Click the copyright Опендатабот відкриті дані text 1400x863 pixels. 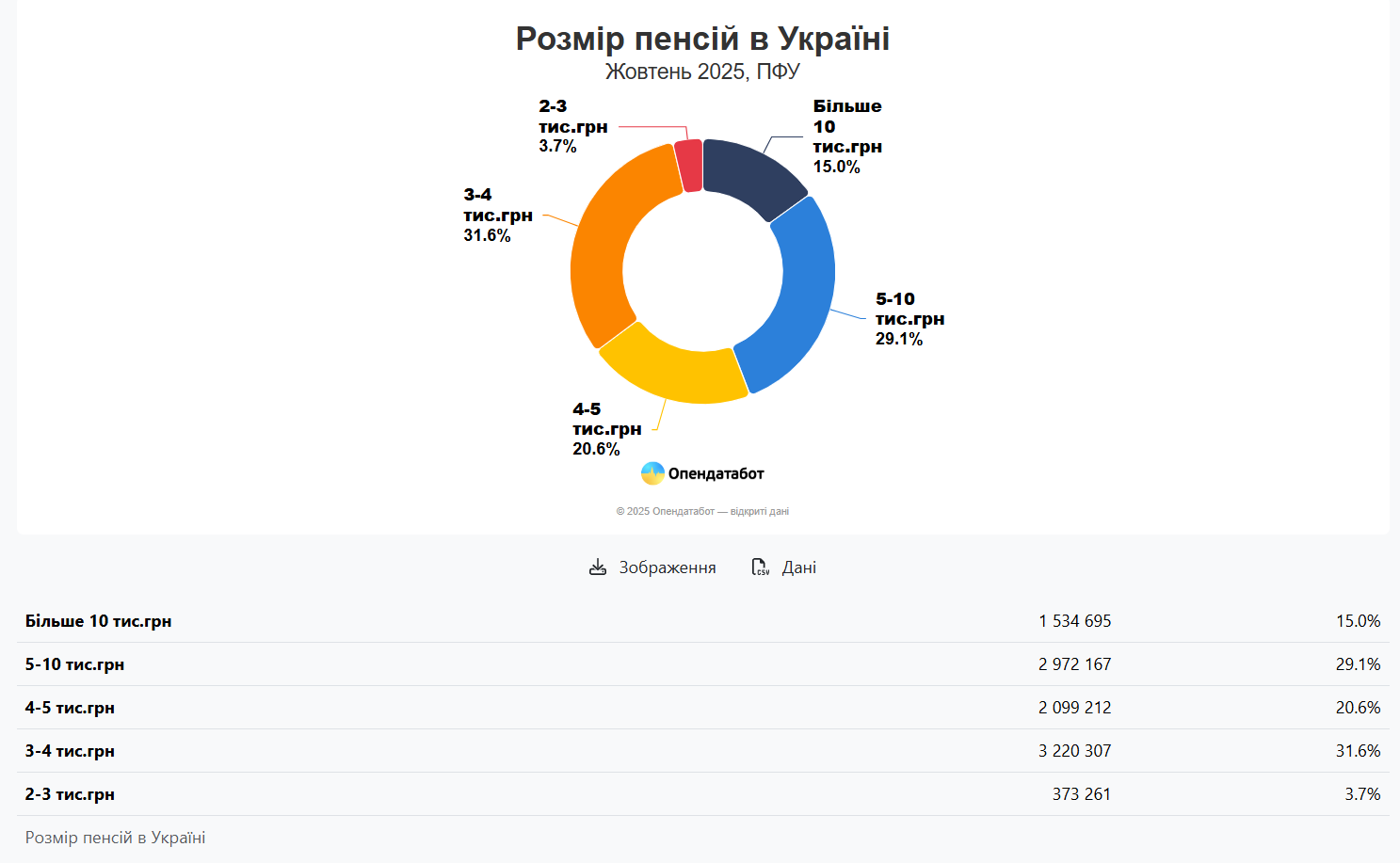tap(702, 511)
